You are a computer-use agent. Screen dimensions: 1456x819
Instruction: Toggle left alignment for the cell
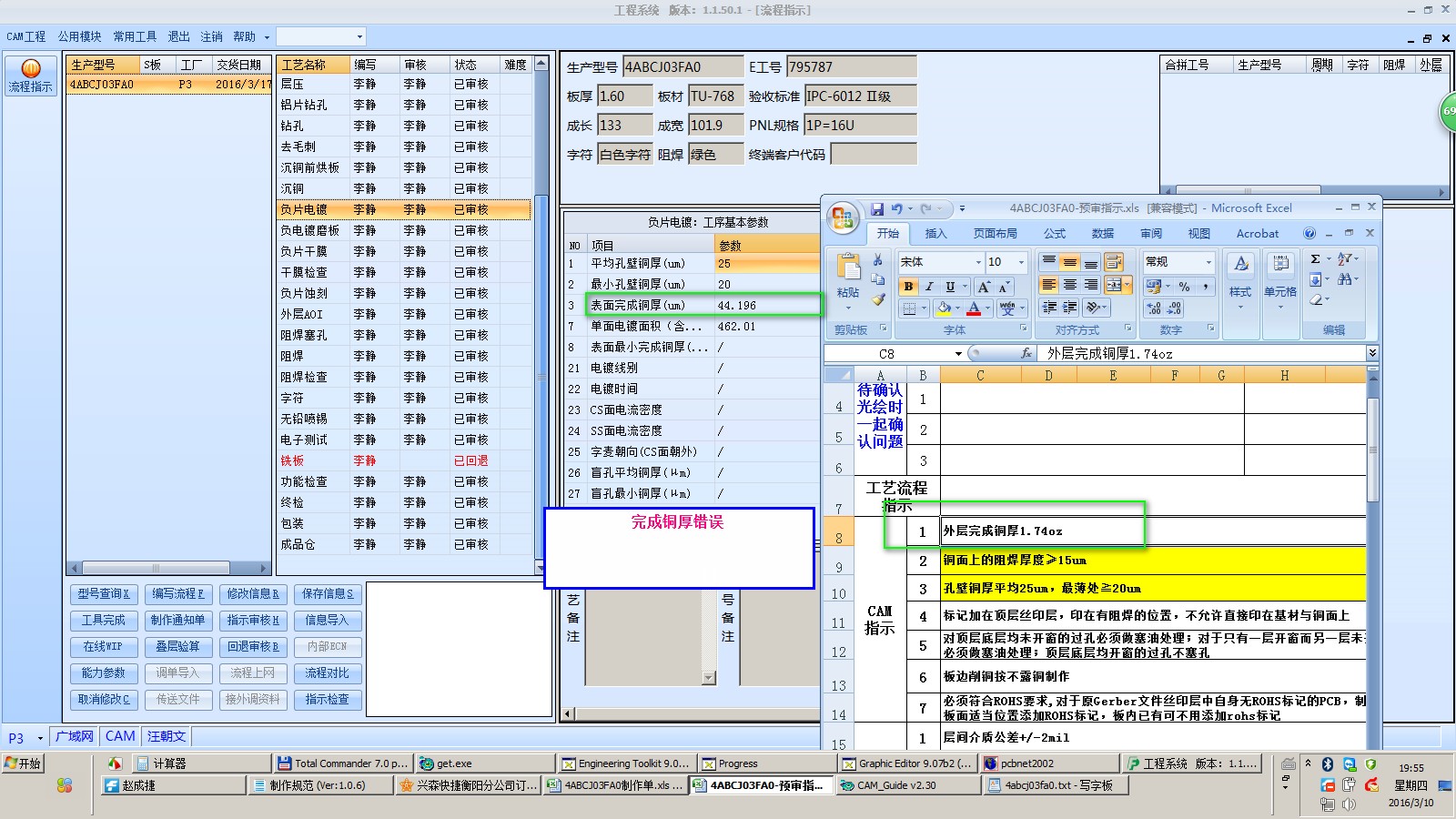click(1049, 286)
